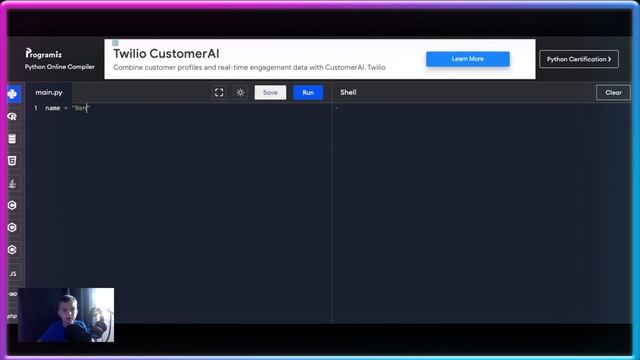Choose the Java compiler icon
Screen dimensions: 640x360
tap(12, 183)
